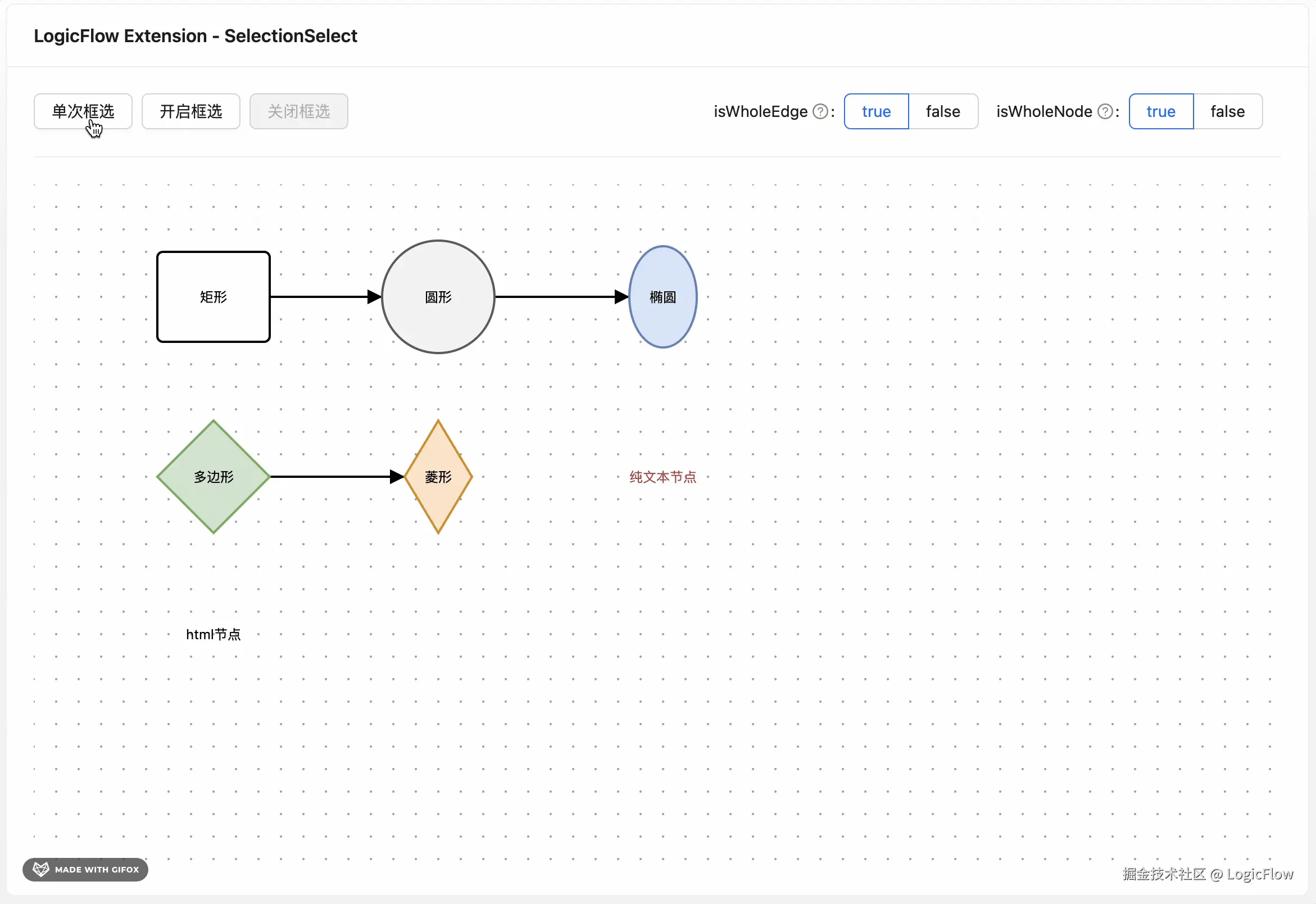Click the arrow edge between 矩形 and 圆形
The image size is (1316, 904).
pyautogui.click(x=320, y=297)
